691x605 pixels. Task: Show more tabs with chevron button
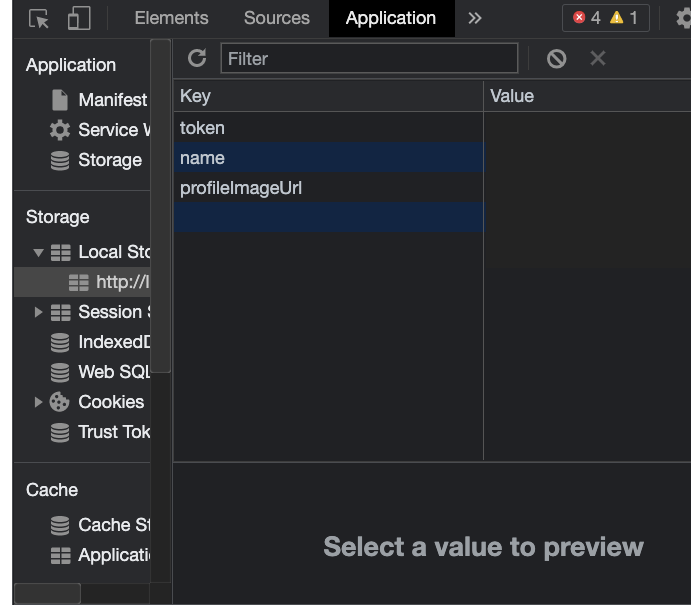pyautogui.click(x=475, y=18)
